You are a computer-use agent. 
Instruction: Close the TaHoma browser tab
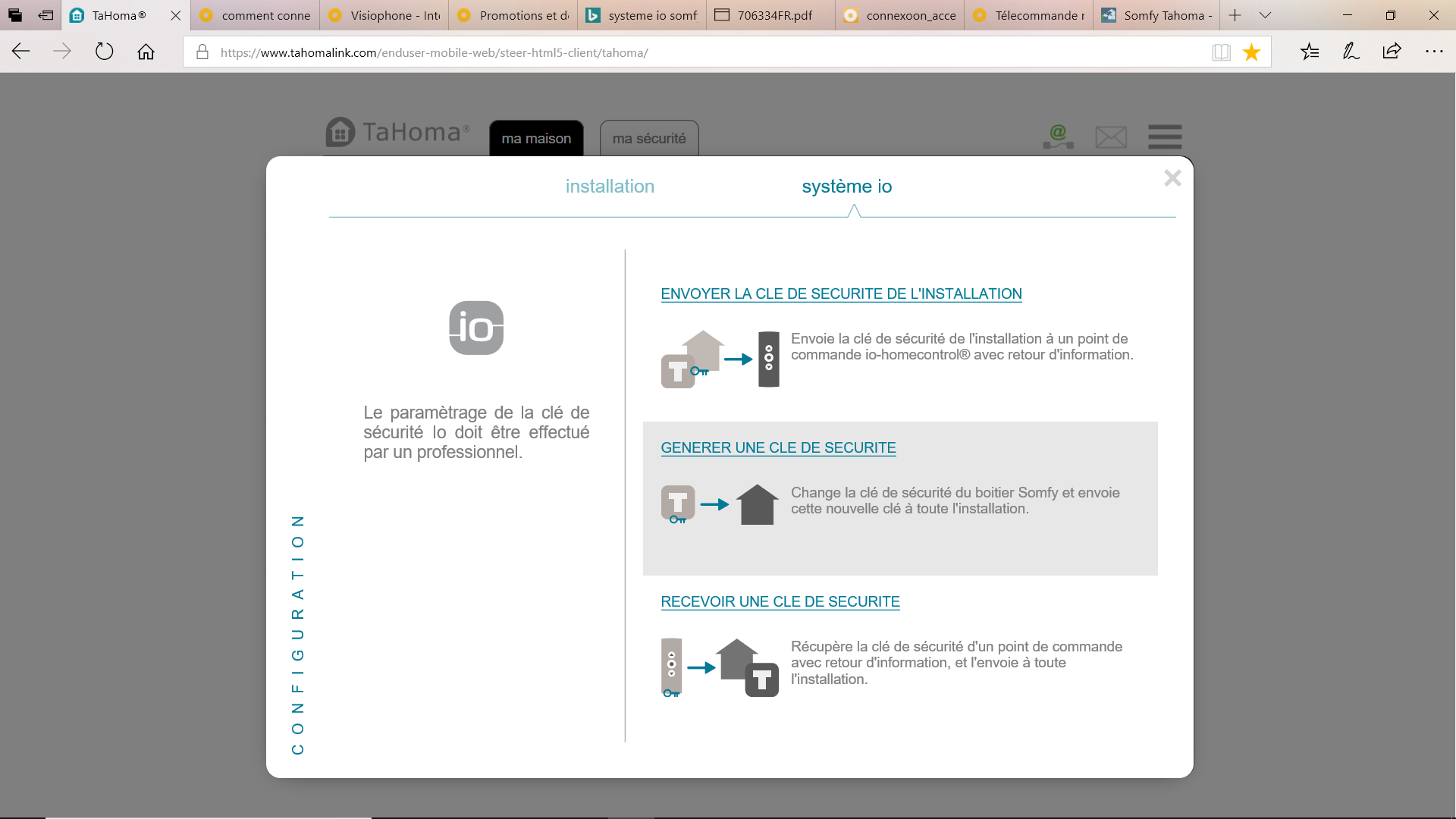coord(175,15)
